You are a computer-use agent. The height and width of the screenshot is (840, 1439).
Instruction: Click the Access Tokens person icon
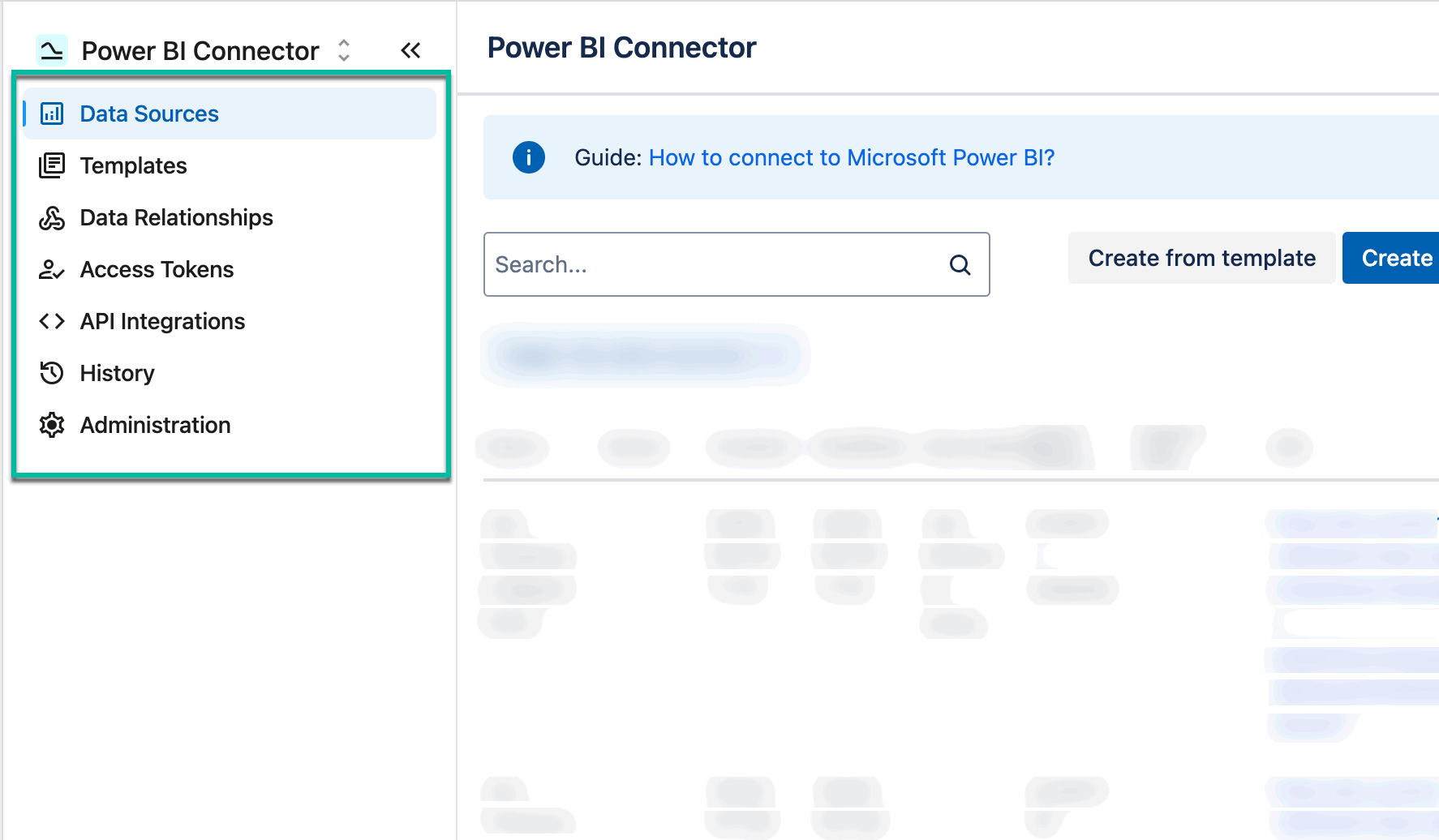51,269
